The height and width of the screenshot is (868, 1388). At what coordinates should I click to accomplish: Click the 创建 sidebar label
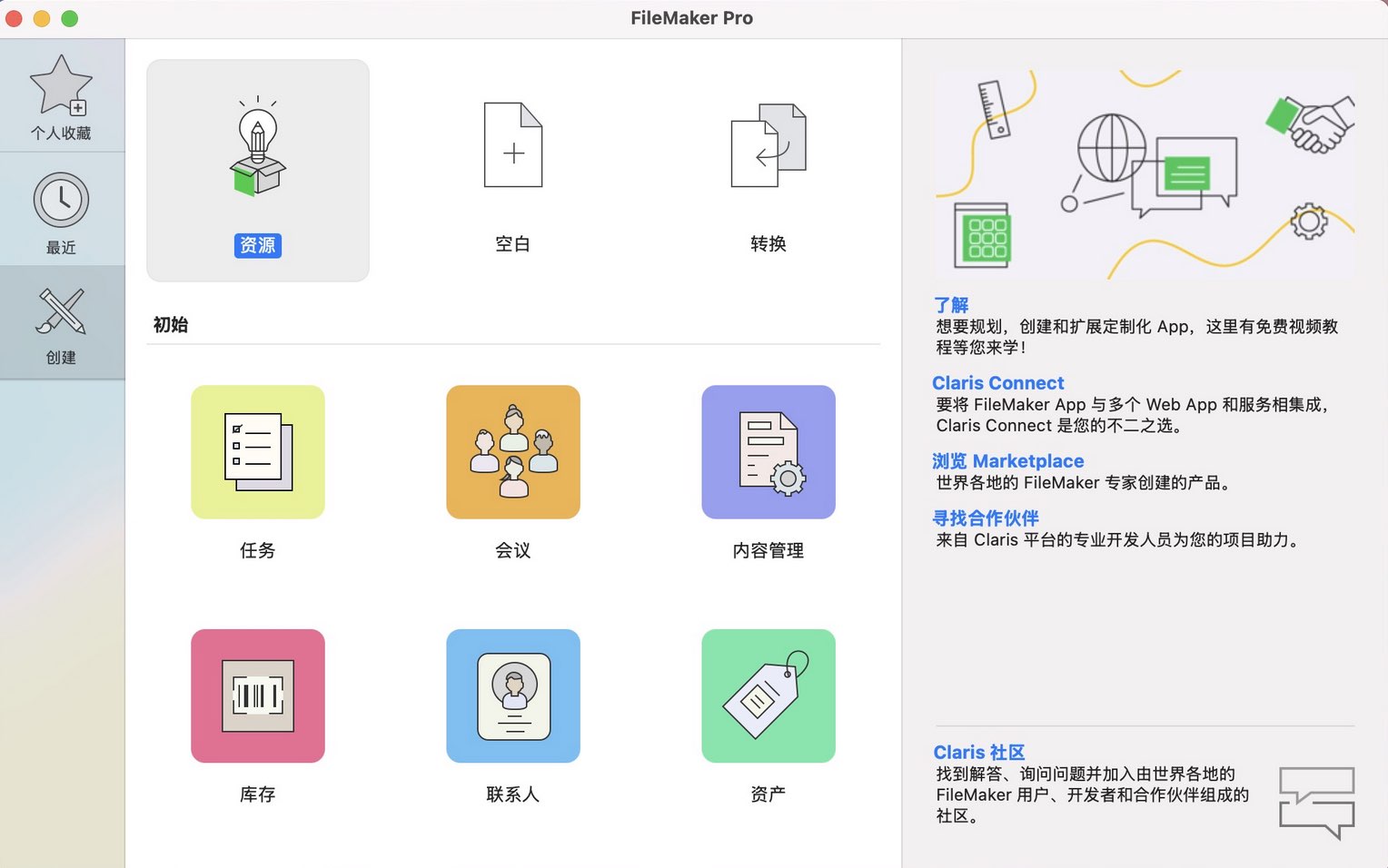(x=61, y=358)
